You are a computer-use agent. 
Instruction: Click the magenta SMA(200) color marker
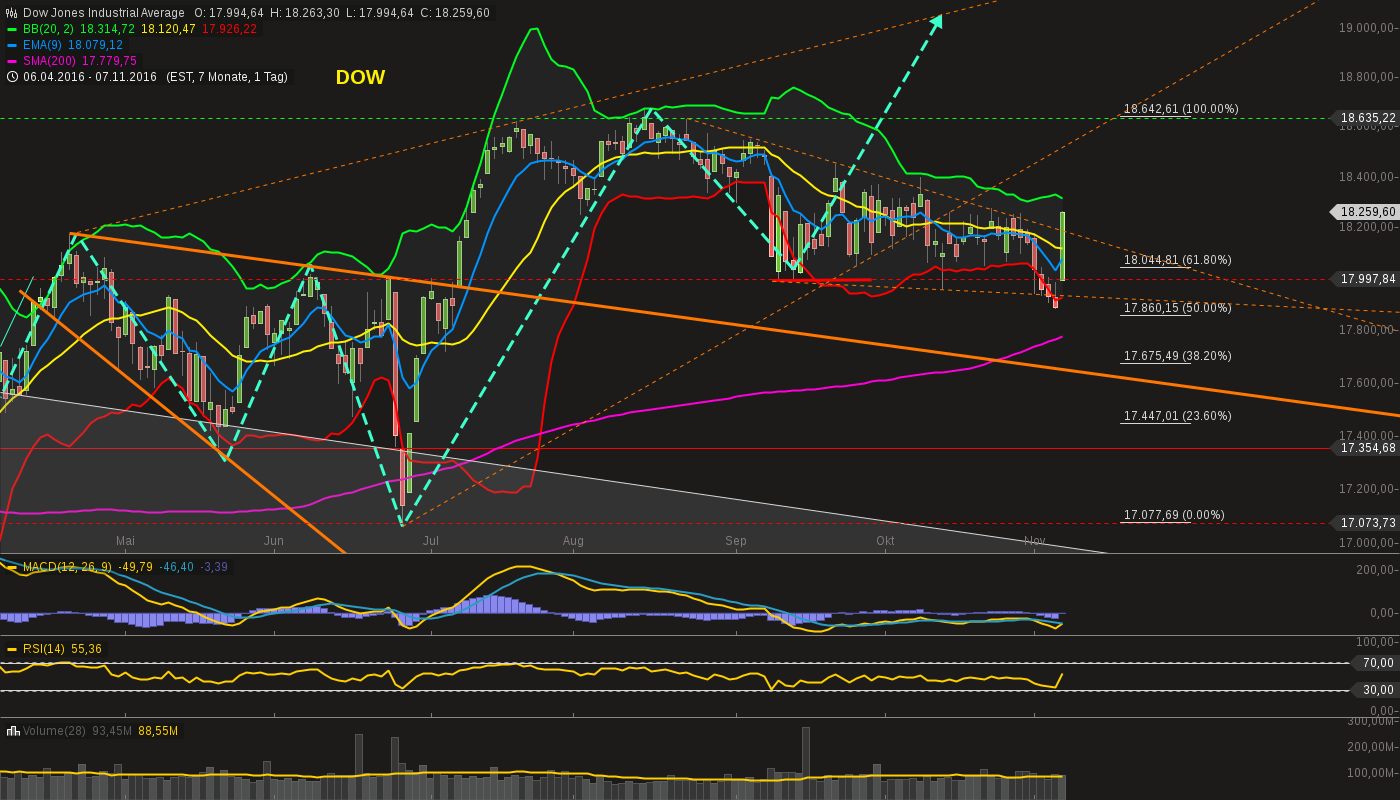click(12, 61)
